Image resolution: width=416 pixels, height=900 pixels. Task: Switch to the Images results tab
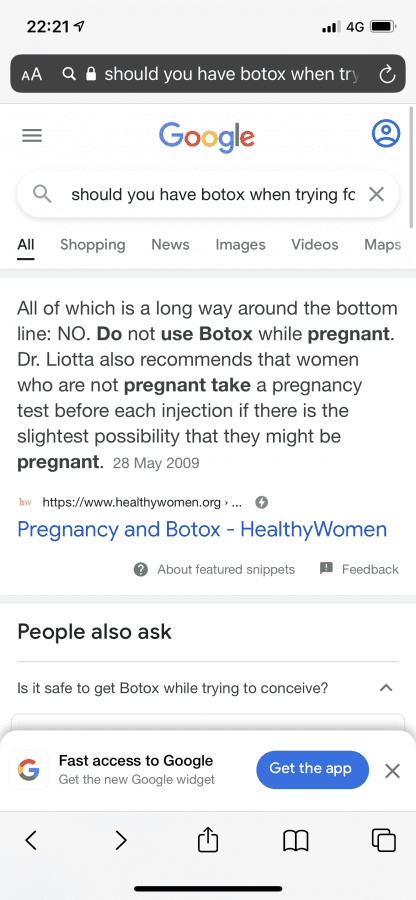(240, 245)
